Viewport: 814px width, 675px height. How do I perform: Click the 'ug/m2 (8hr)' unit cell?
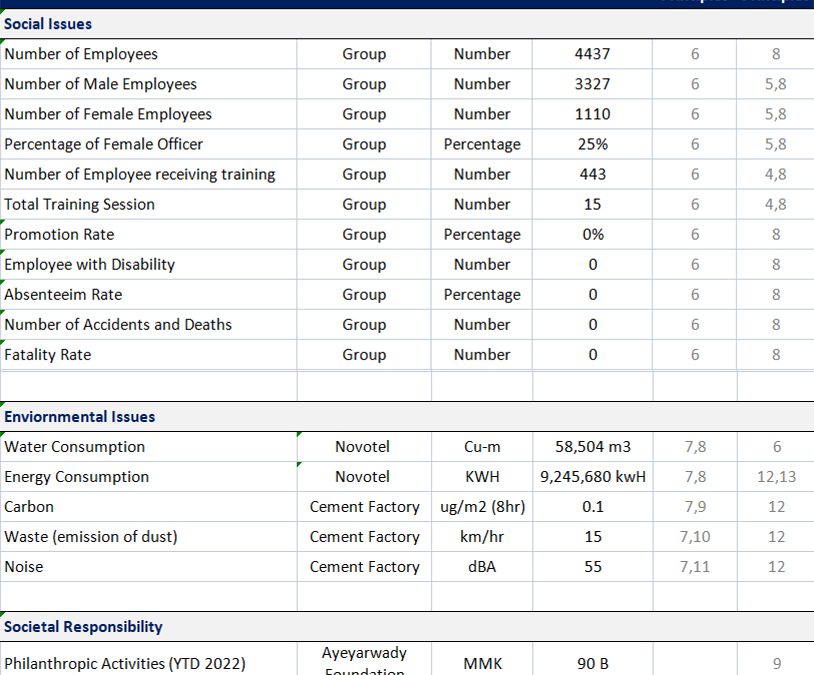pos(482,507)
